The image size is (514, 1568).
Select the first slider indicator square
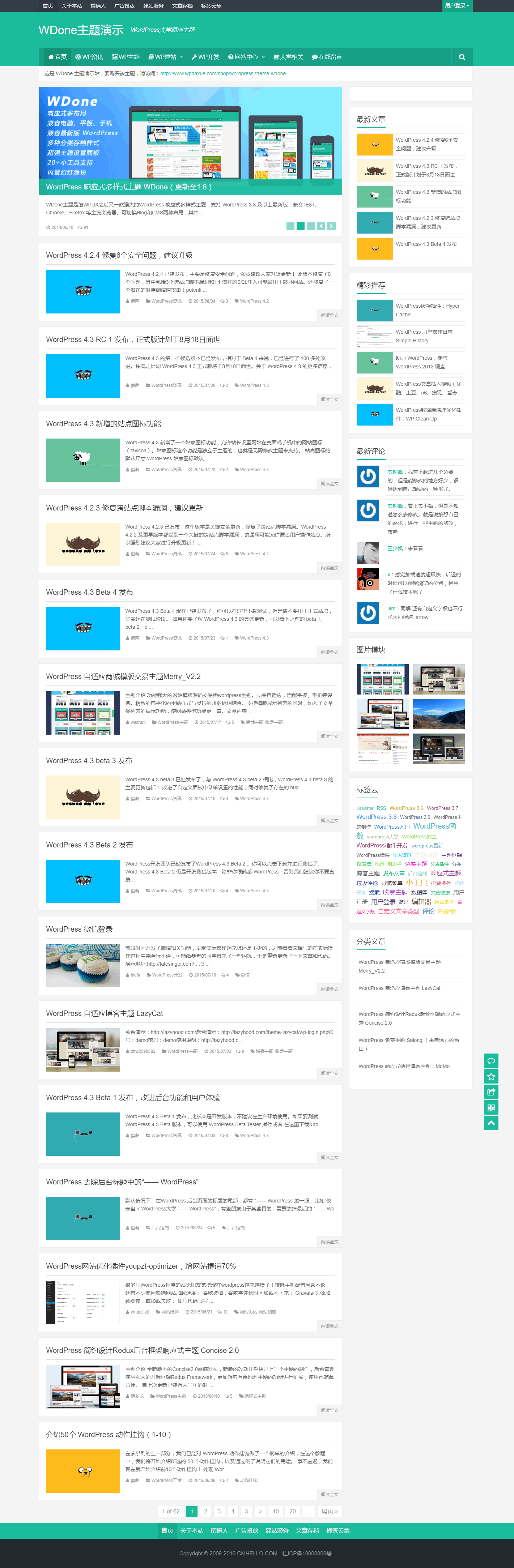pos(290,226)
